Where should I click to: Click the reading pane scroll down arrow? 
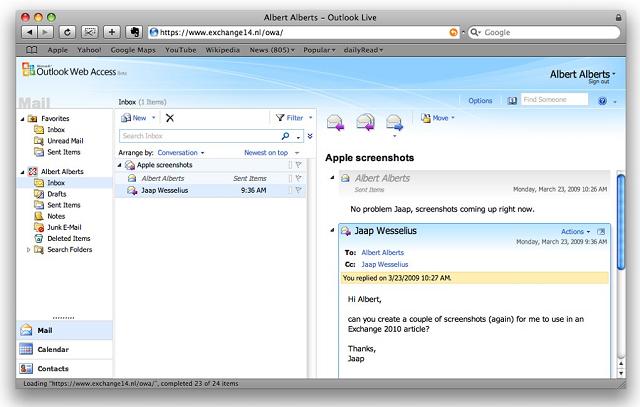[x=621, y=373]
